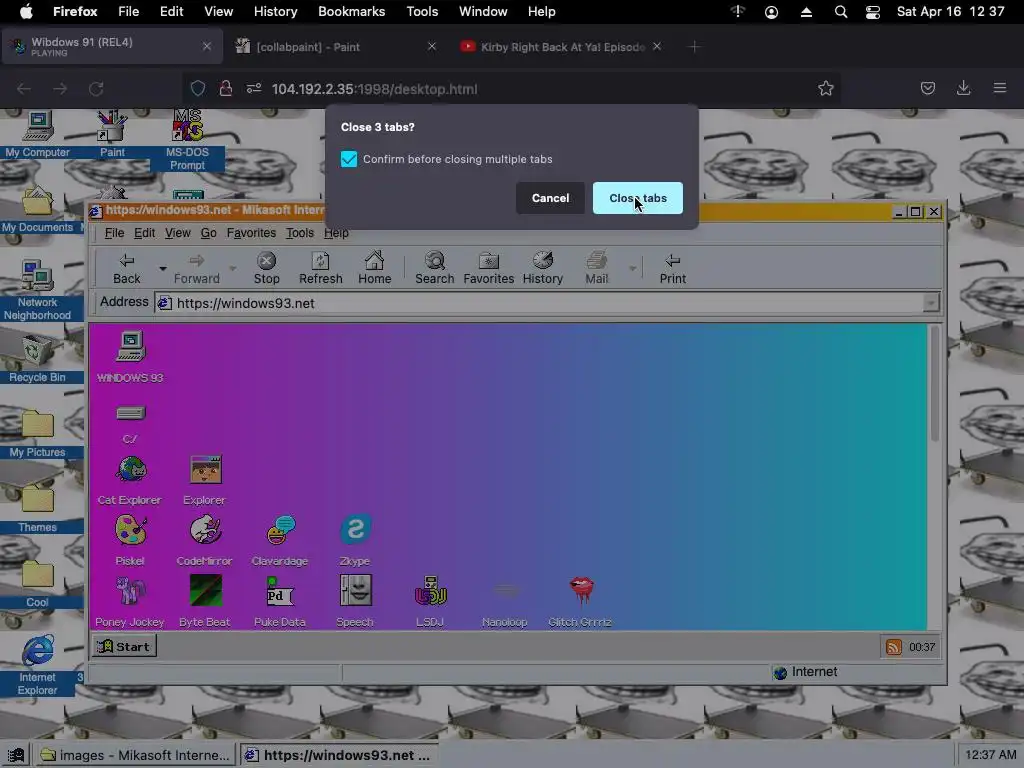Screen dimensions: 1024x768
Task: Open Firefox hamburger application menu
Action: [x=1000, y=88]
